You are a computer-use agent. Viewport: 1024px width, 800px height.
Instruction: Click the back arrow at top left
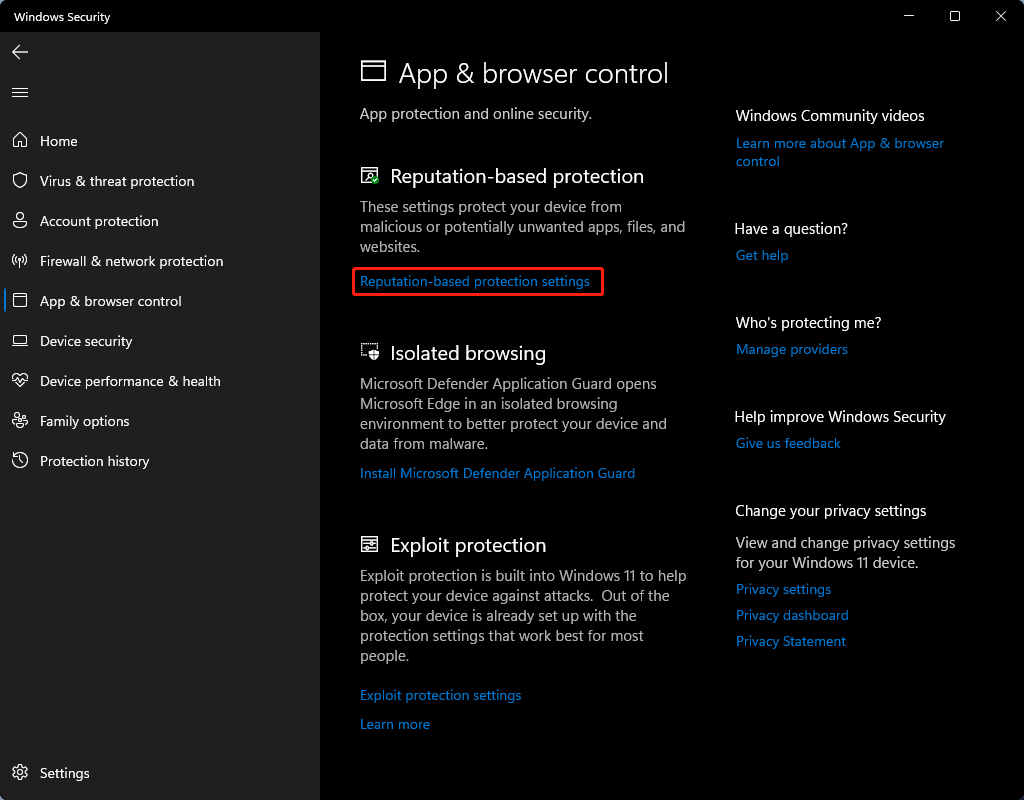tap(20, 52)
